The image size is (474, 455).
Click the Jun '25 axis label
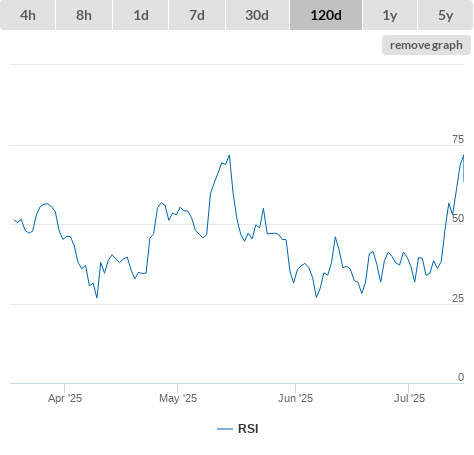[x=296, y=398]
